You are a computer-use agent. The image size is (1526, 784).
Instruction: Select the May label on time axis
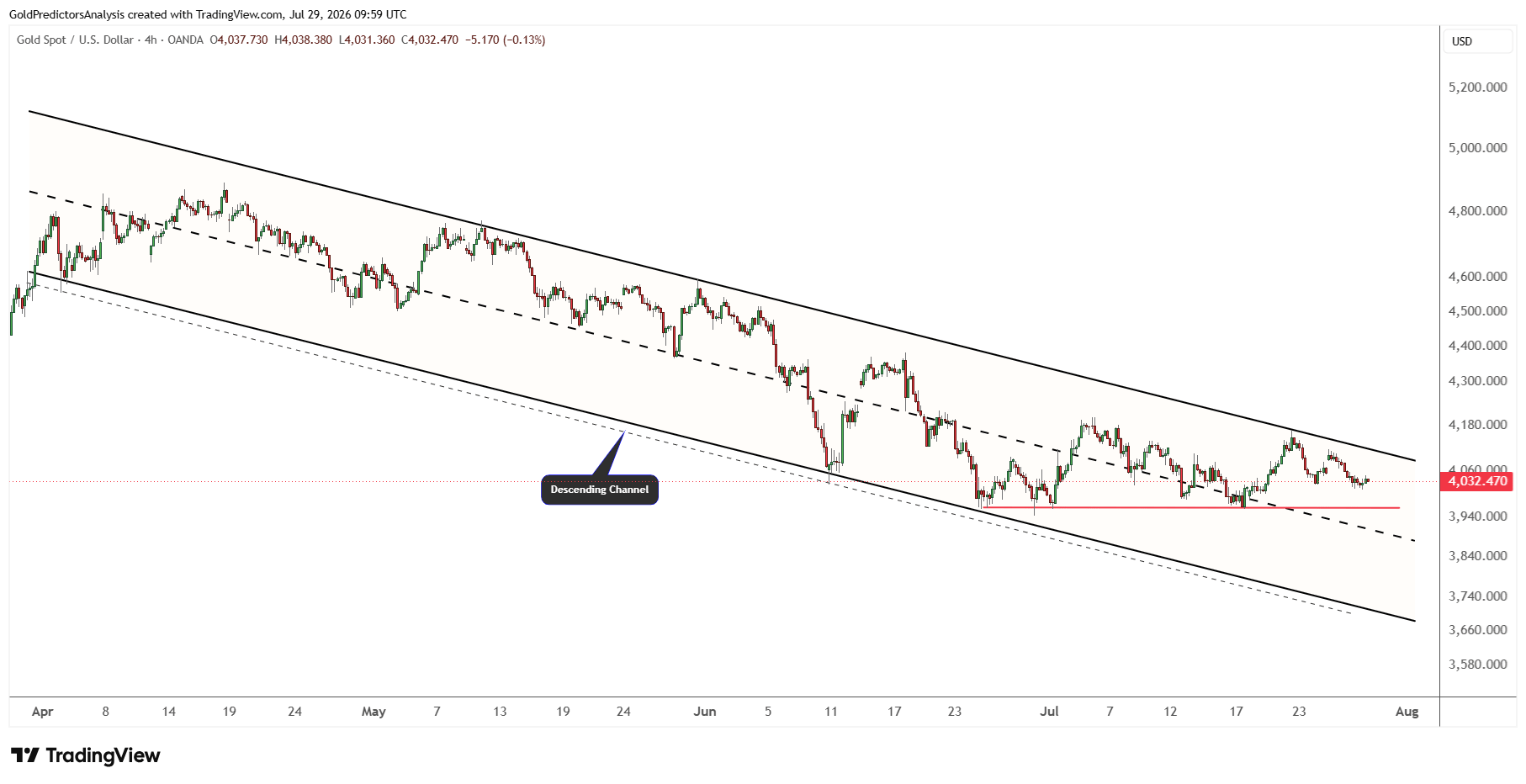coord(374,712)
